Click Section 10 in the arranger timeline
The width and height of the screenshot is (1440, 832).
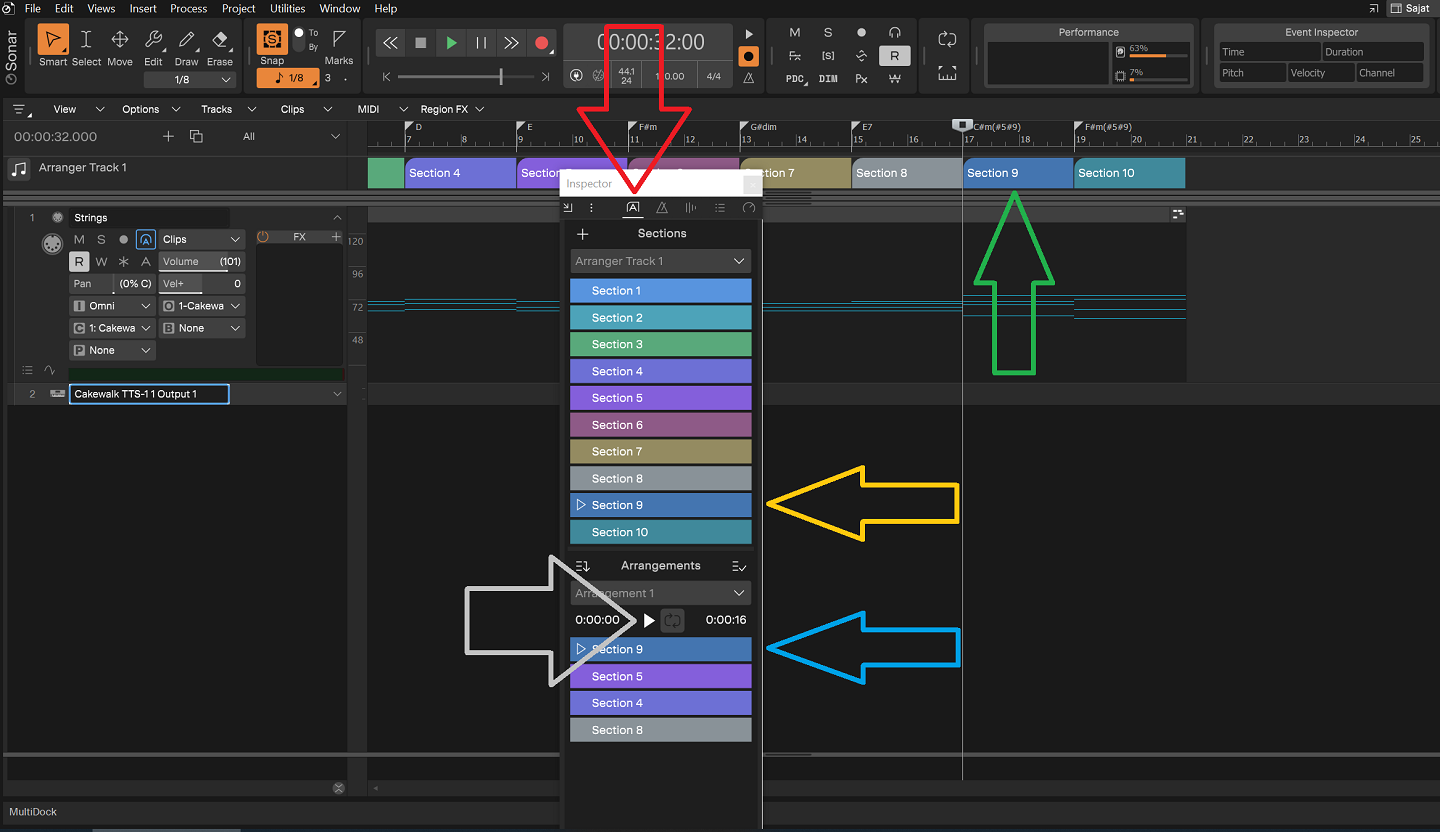[x=1128, y=173]
